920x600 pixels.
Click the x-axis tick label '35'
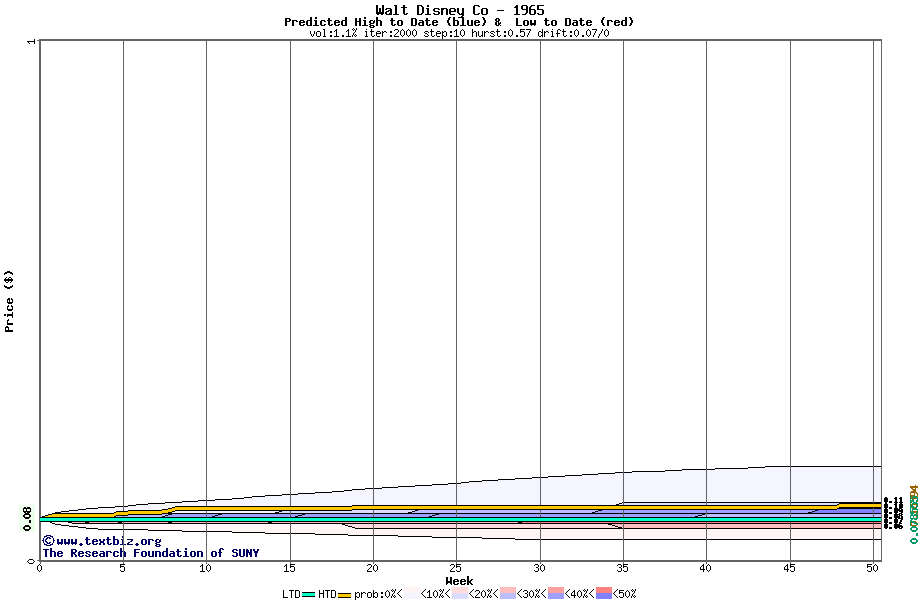(x=623, y=568)
